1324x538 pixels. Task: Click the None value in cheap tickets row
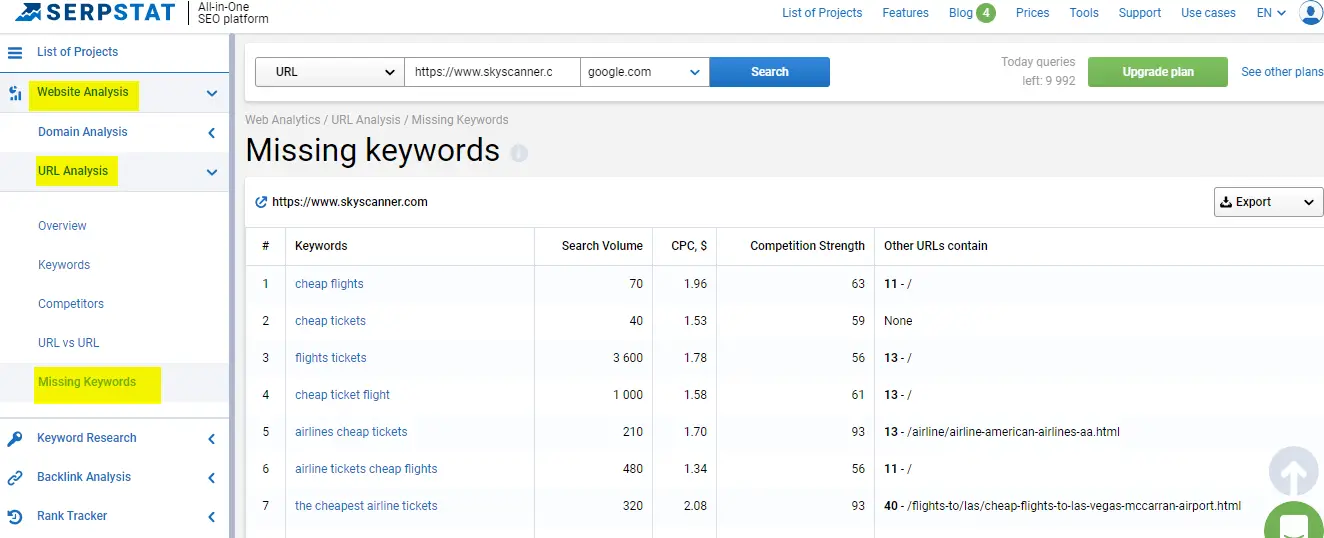[x=898, y=321]
